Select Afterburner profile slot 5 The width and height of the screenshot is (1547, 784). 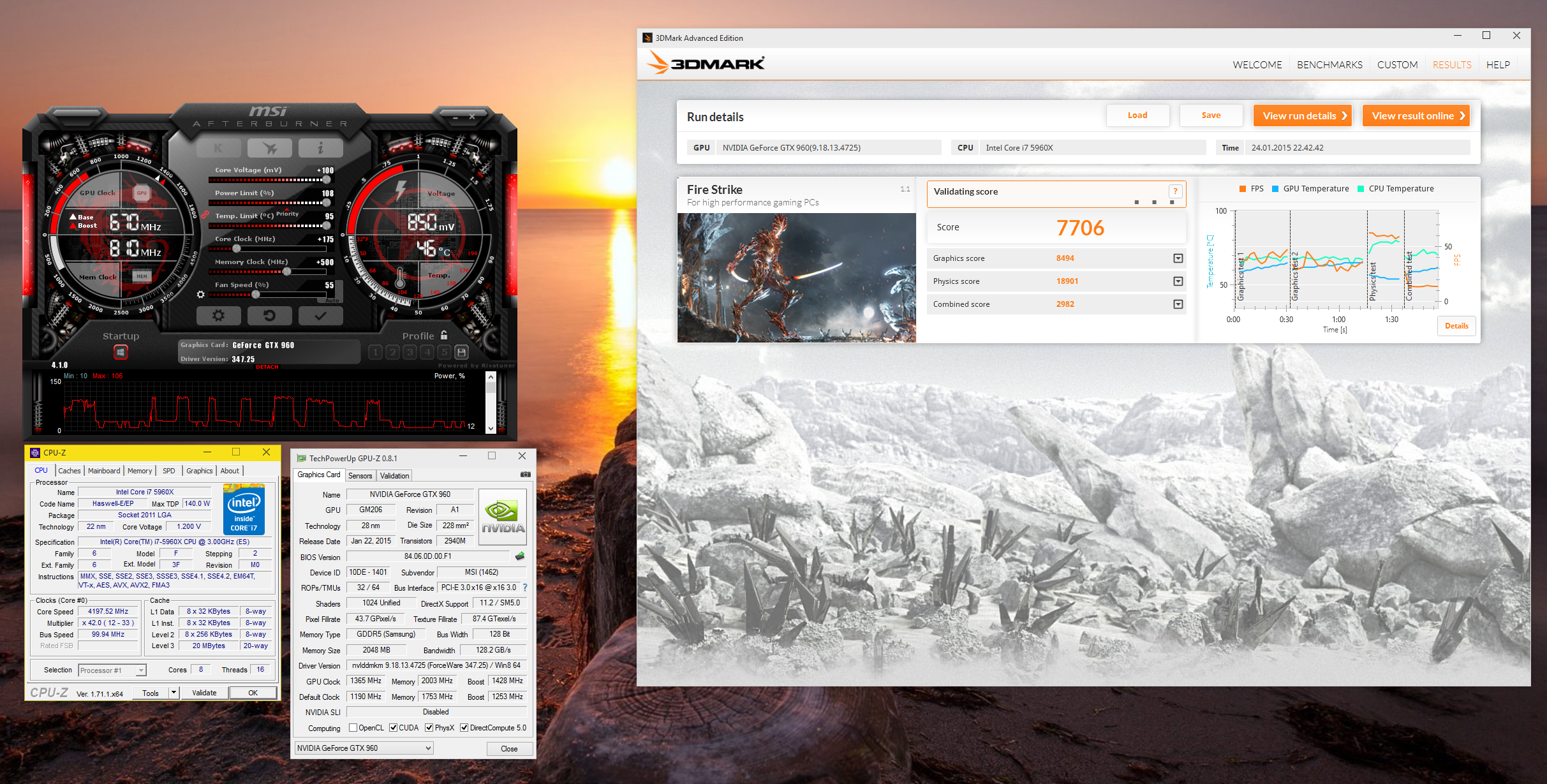445,351
